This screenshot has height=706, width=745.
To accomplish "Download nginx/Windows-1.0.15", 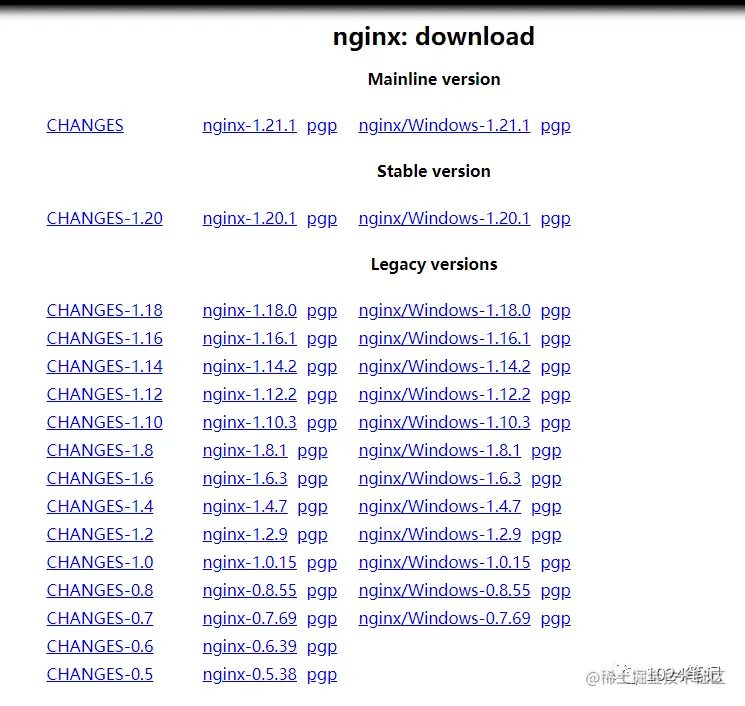I will [444, 563].
